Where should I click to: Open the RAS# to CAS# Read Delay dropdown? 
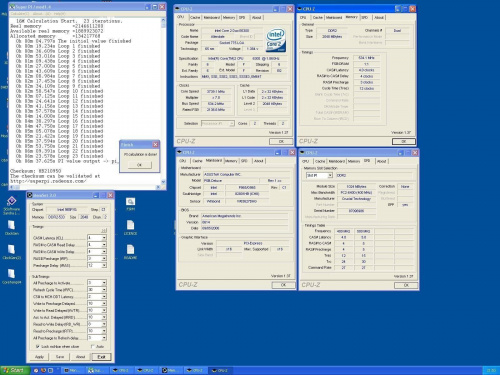104,245
